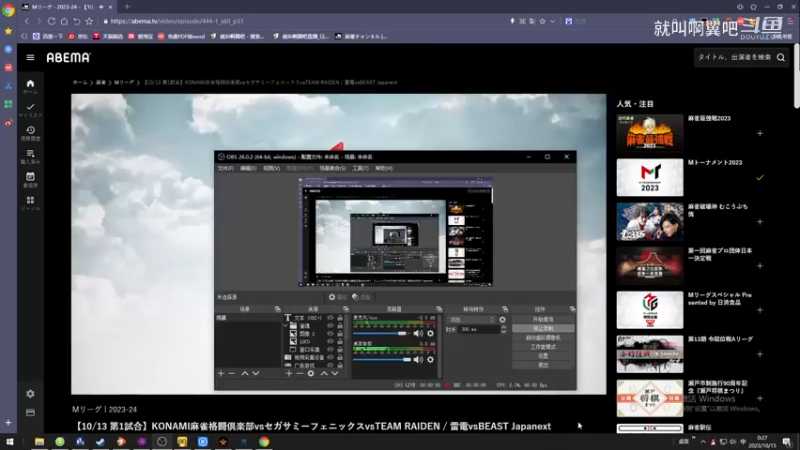Open the OBS Tools menu

coord(360,168)
